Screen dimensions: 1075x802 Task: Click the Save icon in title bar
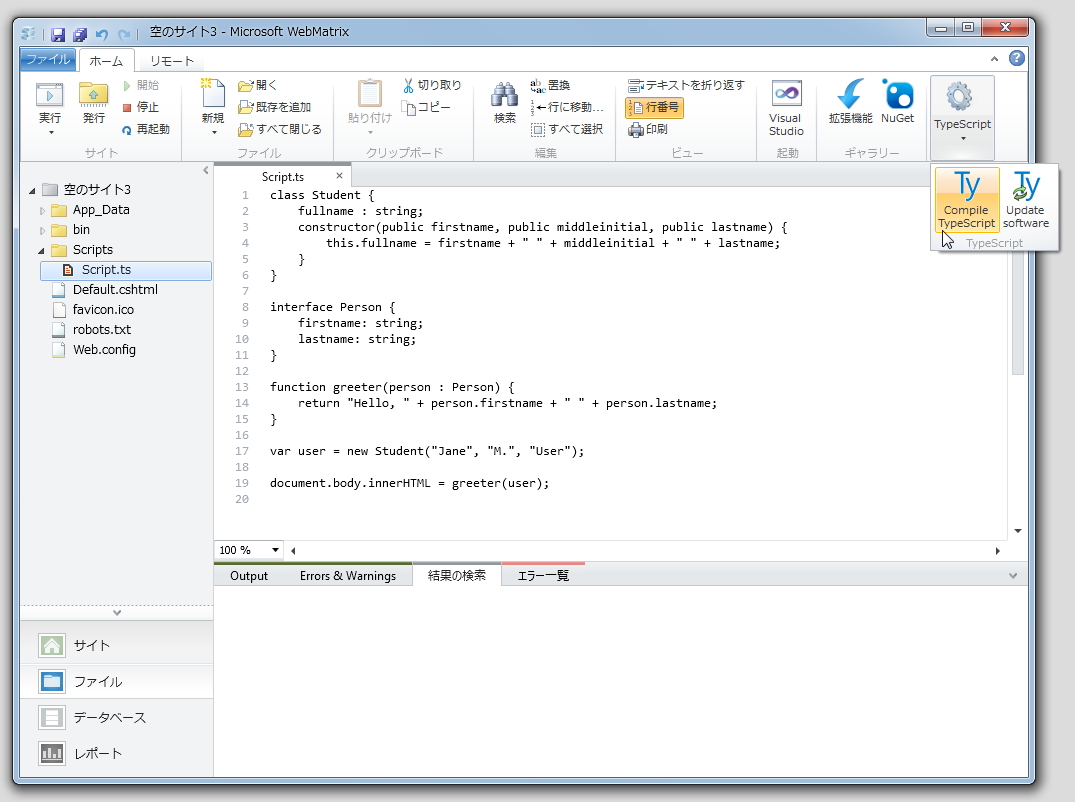58,34
